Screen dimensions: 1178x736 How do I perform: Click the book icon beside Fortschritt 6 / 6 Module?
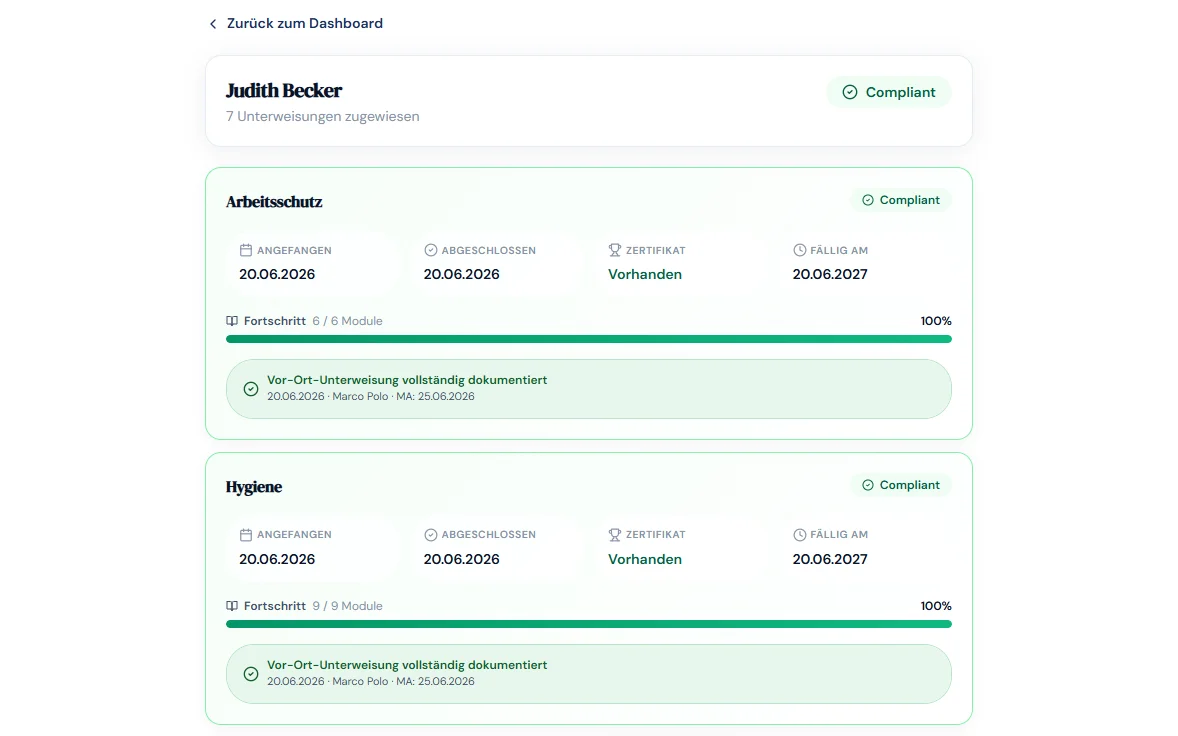tap(232, 321)
